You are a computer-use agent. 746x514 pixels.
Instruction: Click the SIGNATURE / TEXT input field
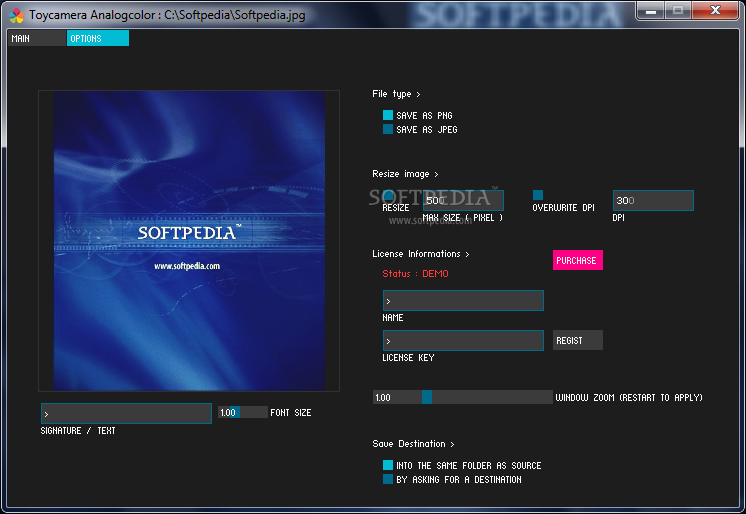click(x=126, y=414)
